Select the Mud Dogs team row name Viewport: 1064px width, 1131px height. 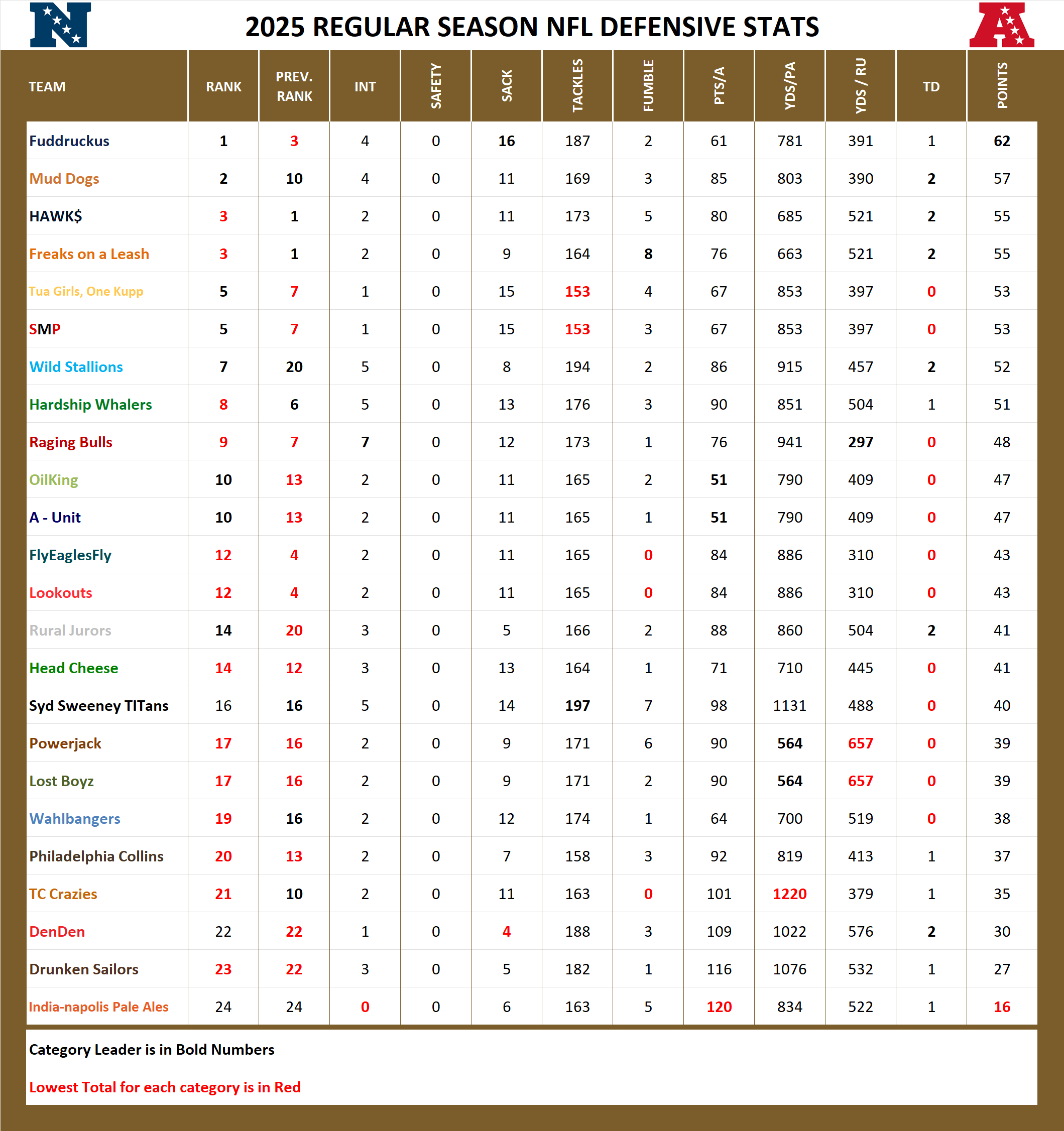(64, 179)
